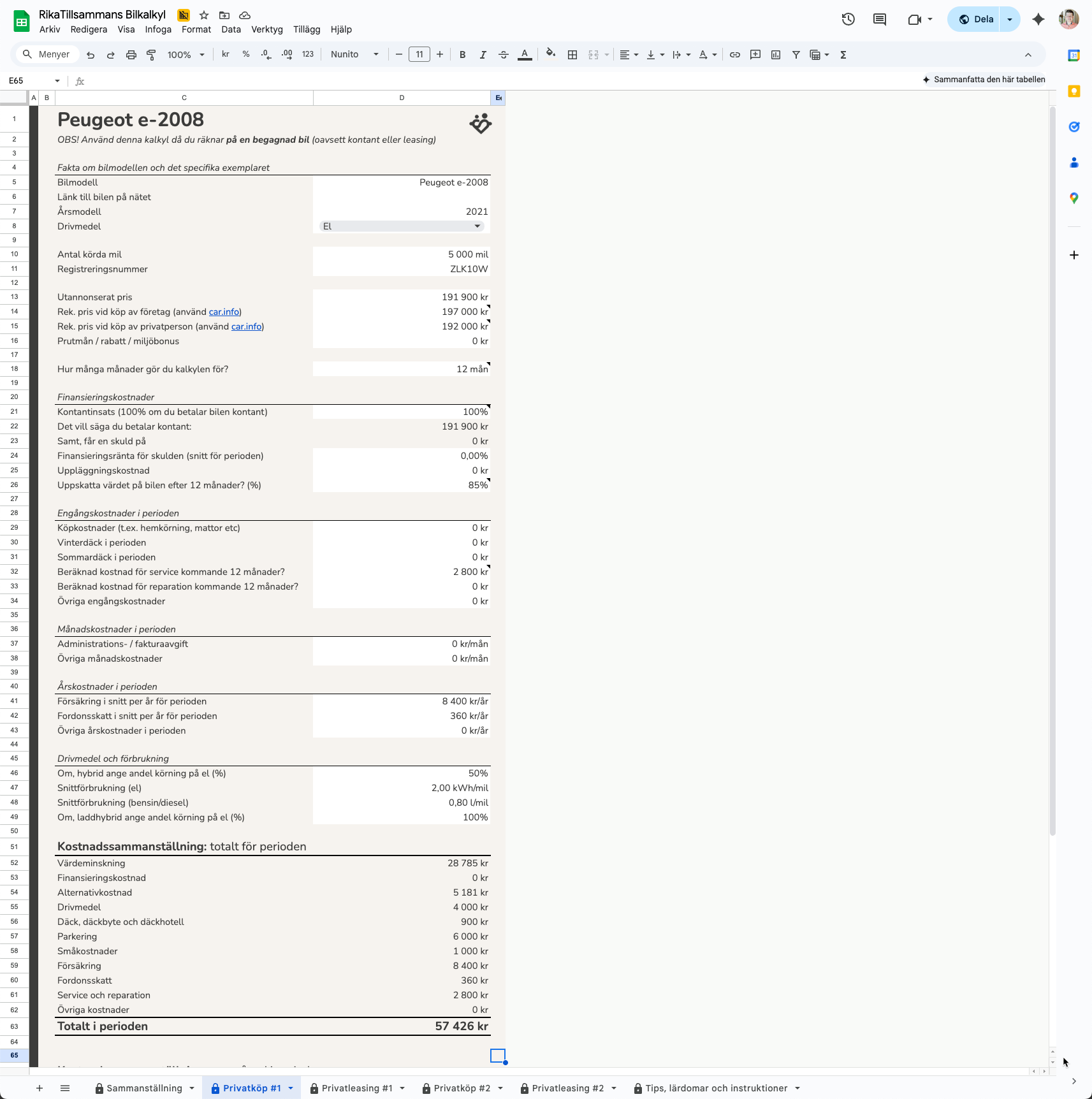1092x1099 pixels.
Task: Toggle bold formatting
Action: (x=463, y=55)
